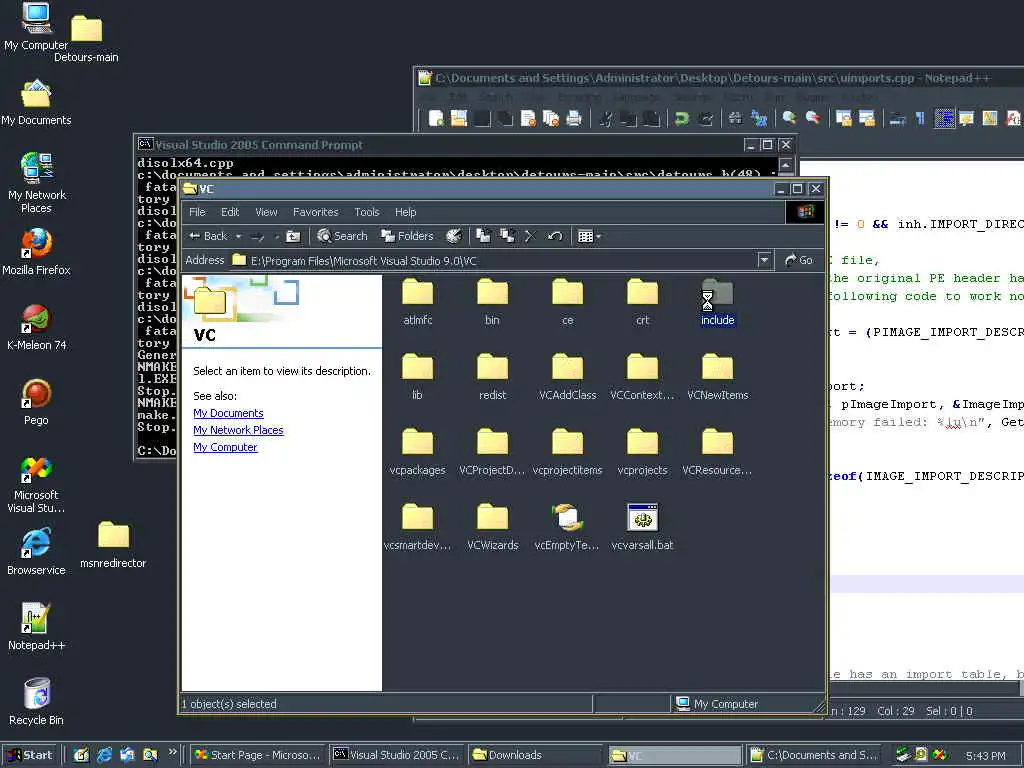Click the Undo toolbar icon in Explorer

[554, 236]
